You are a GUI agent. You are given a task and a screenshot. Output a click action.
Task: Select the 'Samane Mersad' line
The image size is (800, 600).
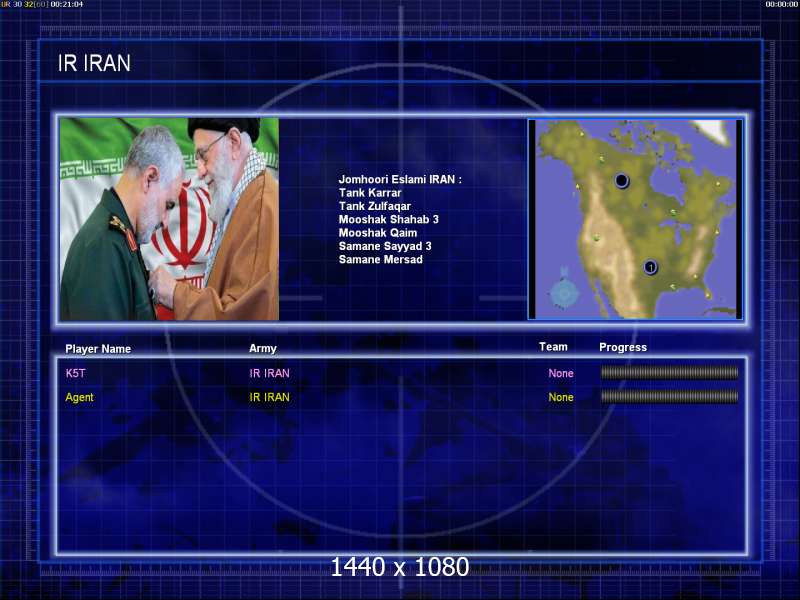pos(381,259)
